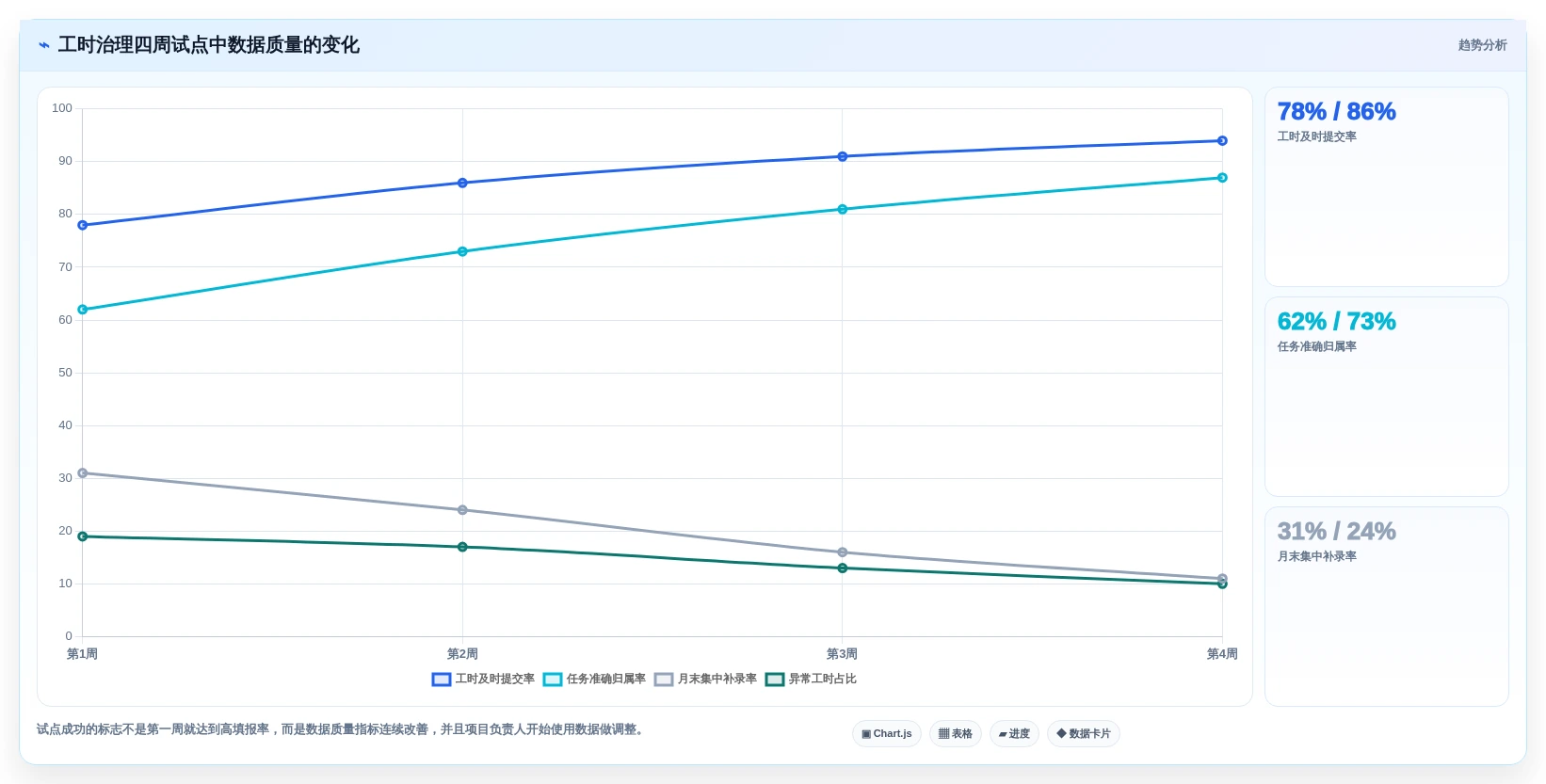
Task: Click the gray line's 第2周 data point
Action: tap(462, 510)
